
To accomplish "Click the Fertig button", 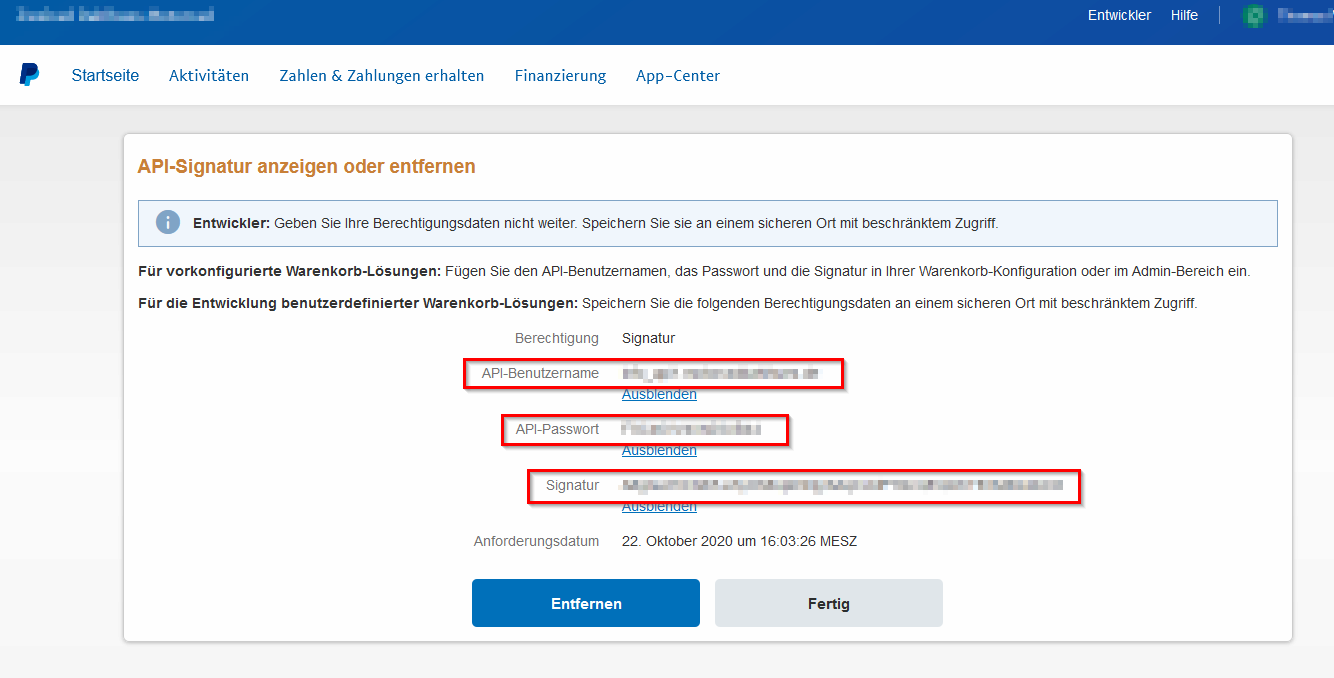I will [x=829, y=603].
